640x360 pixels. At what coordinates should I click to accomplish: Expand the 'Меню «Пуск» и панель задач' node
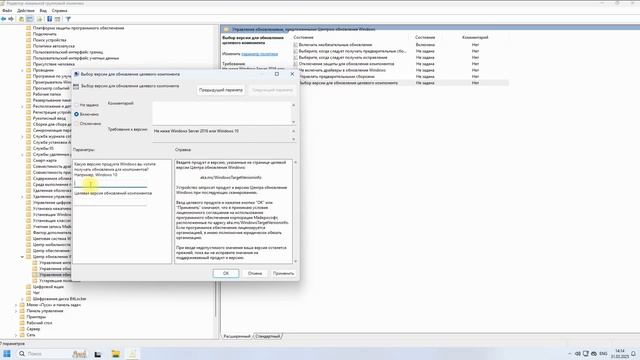tap(16, 305)
